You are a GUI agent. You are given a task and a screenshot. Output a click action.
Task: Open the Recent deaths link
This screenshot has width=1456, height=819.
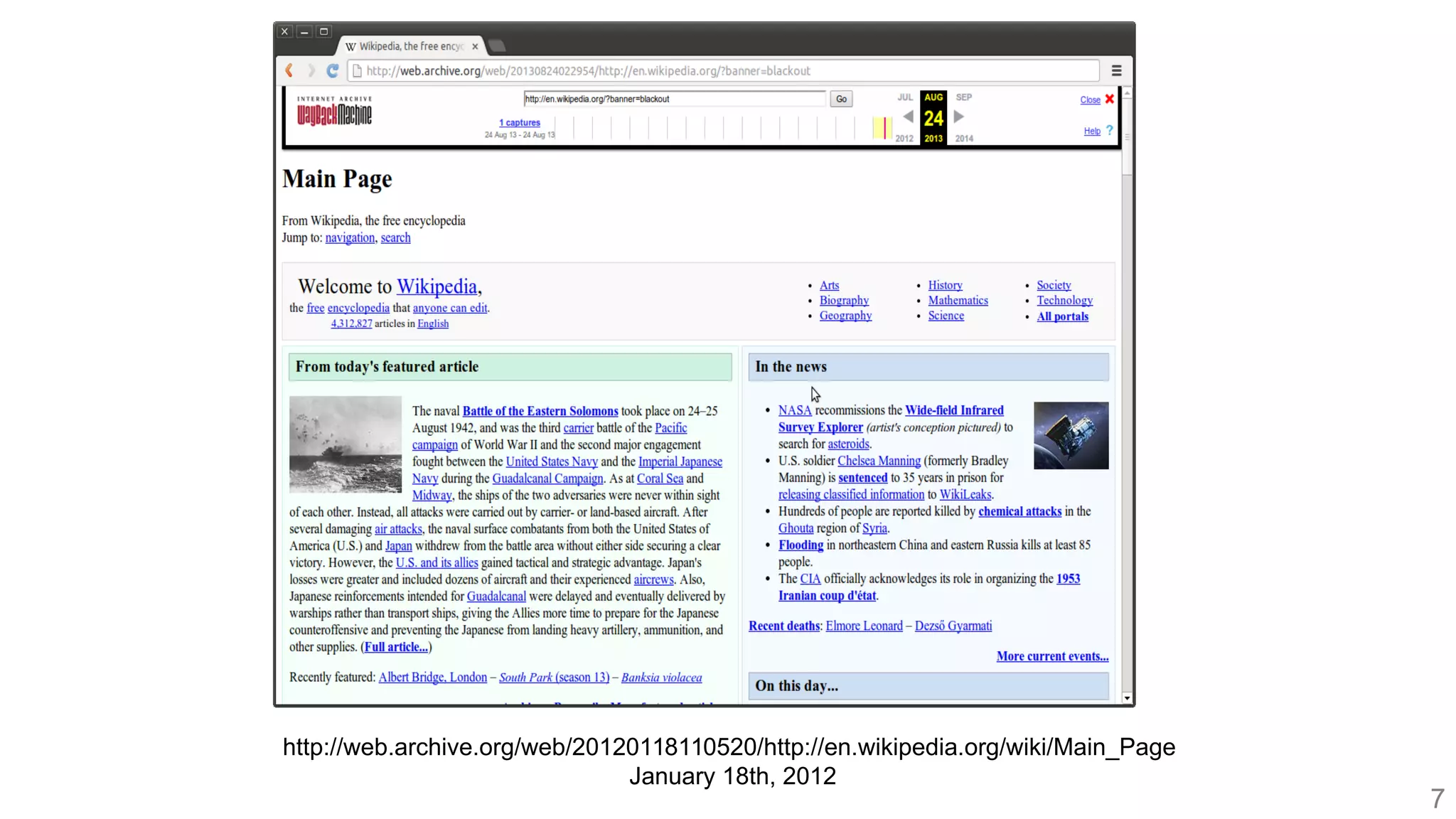coord(784,626)
